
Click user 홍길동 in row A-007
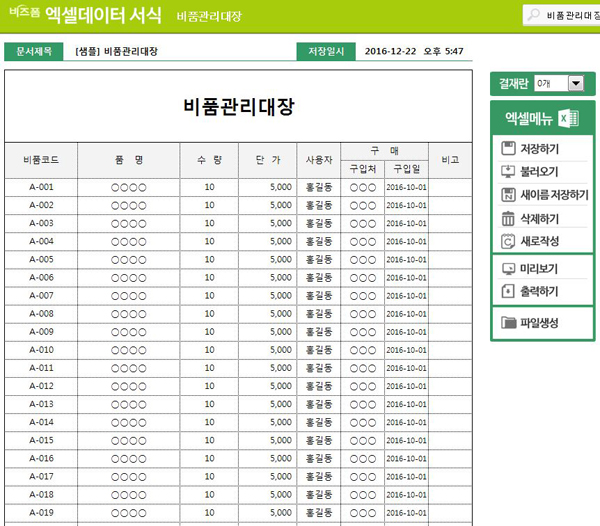pyautogui.click(x=318, y=296)
